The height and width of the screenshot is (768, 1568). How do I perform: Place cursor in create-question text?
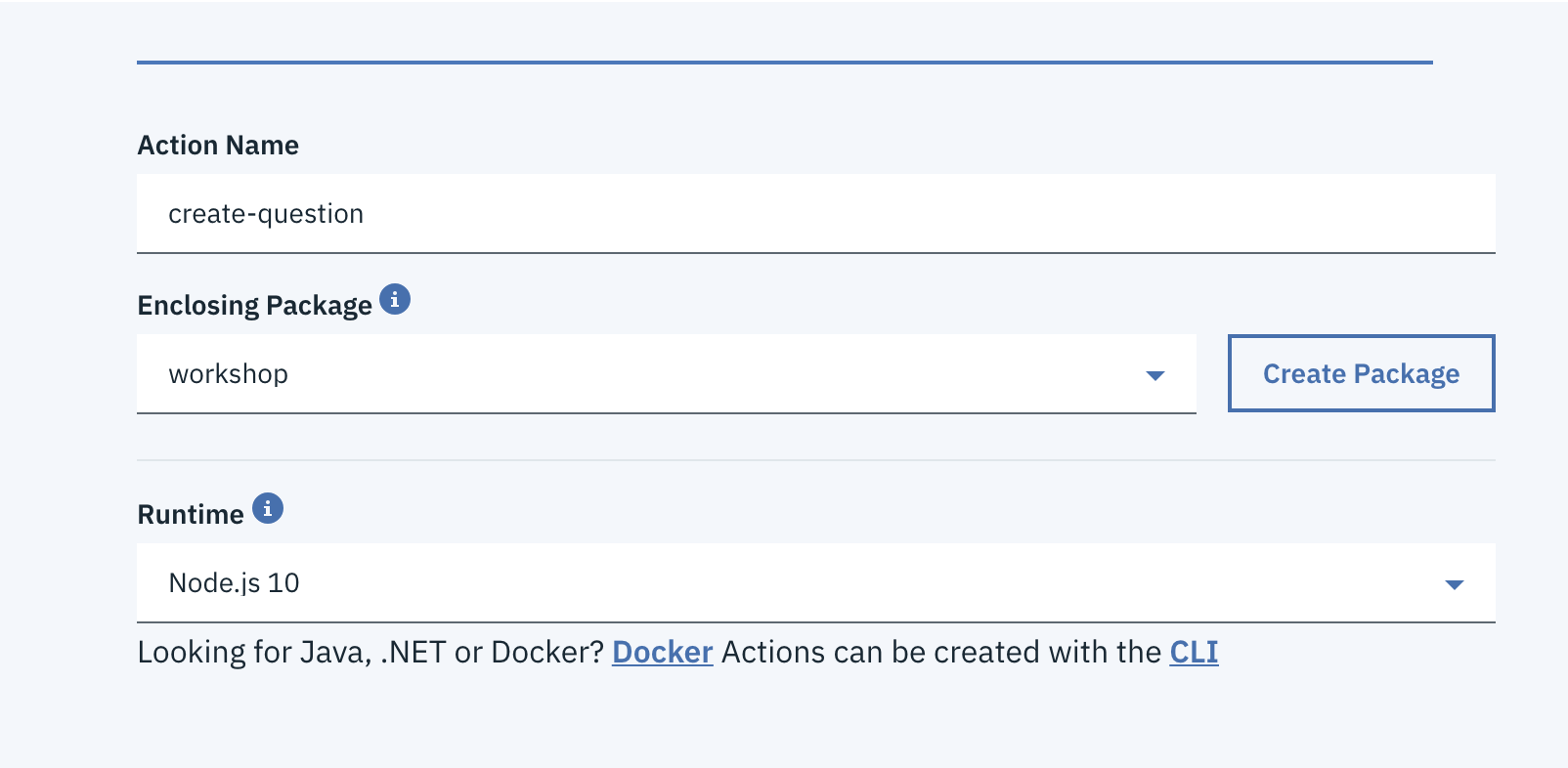point(266,214)
